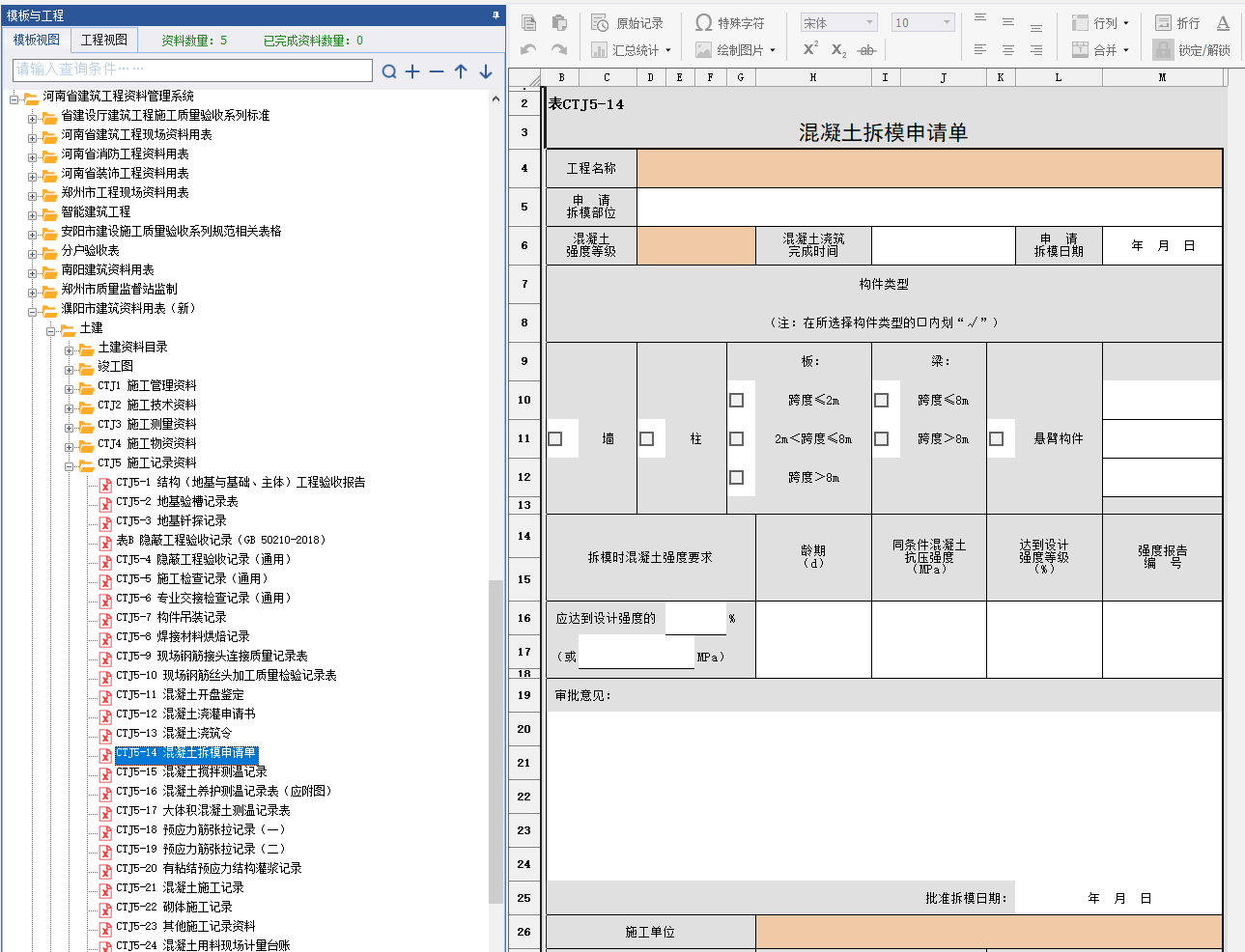Viewport: 1245px width, 952px height.
Task: Click the move down arrow icon
Action: click(x=486, y=71)
